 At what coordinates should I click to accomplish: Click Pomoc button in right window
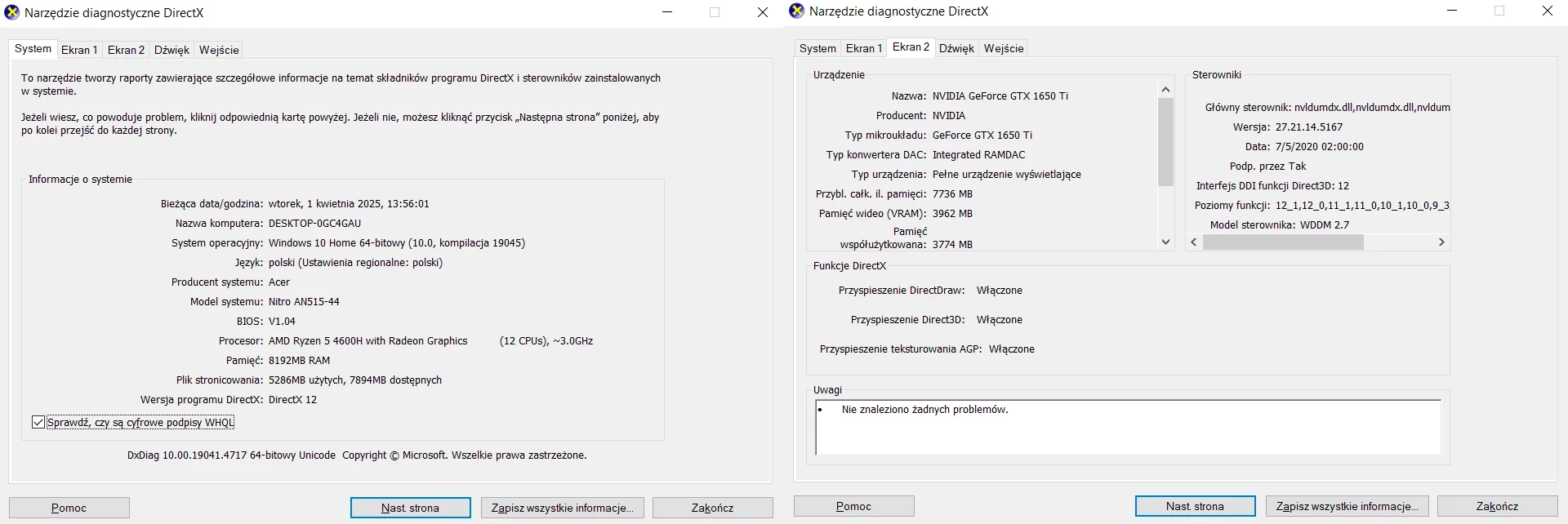(x=854, y=506)
